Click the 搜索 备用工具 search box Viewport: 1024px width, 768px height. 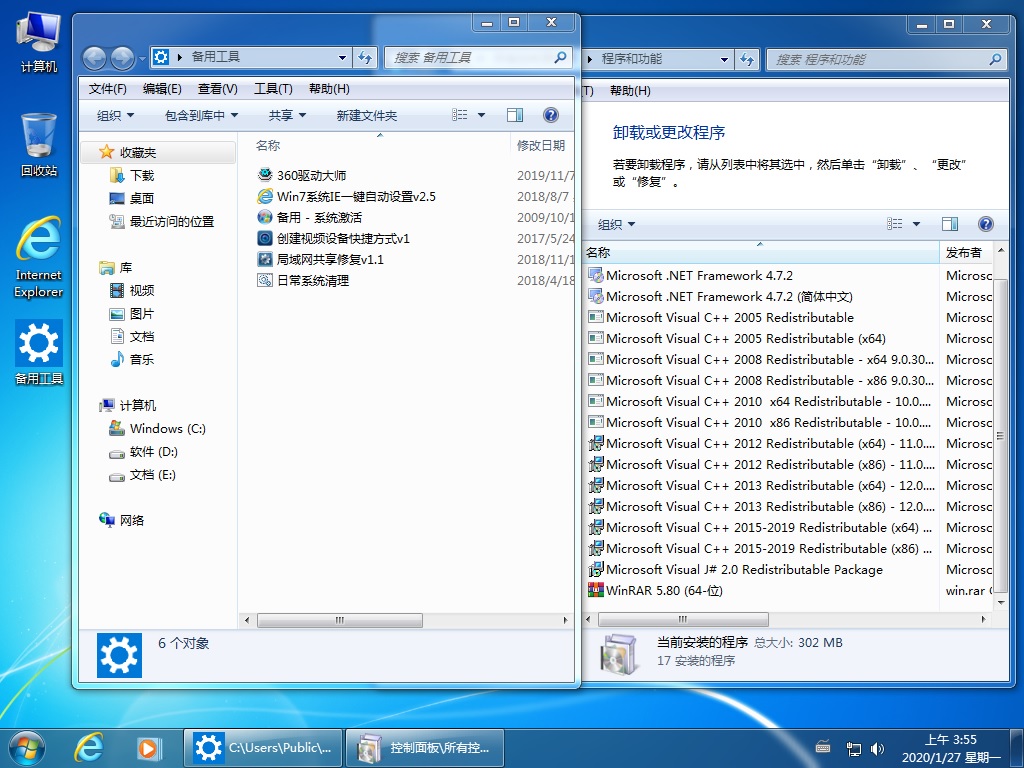click(x=479, y=57)
